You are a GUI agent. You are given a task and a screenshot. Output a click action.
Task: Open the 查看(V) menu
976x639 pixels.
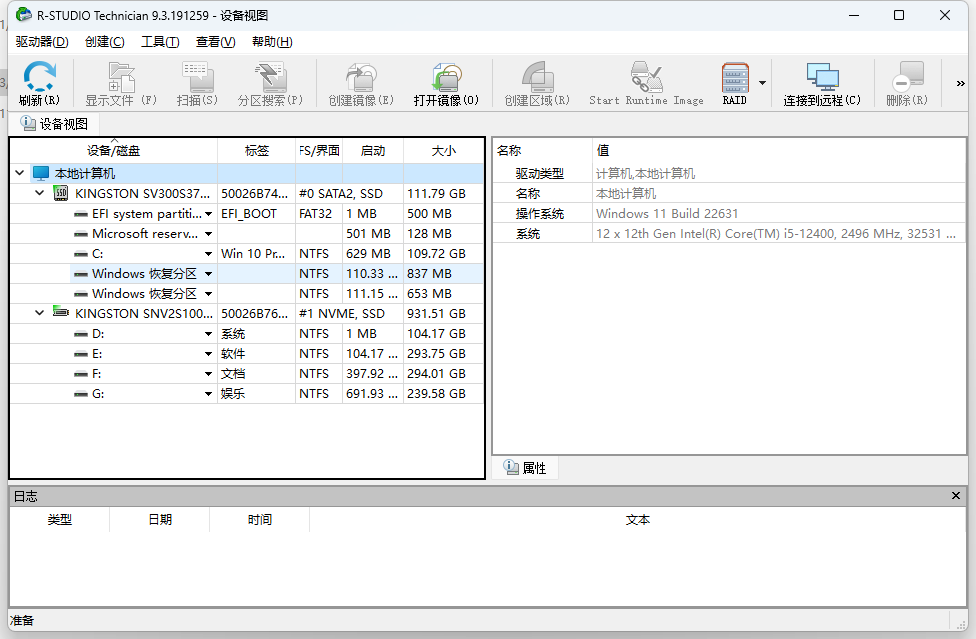click(x=215, y=42)
